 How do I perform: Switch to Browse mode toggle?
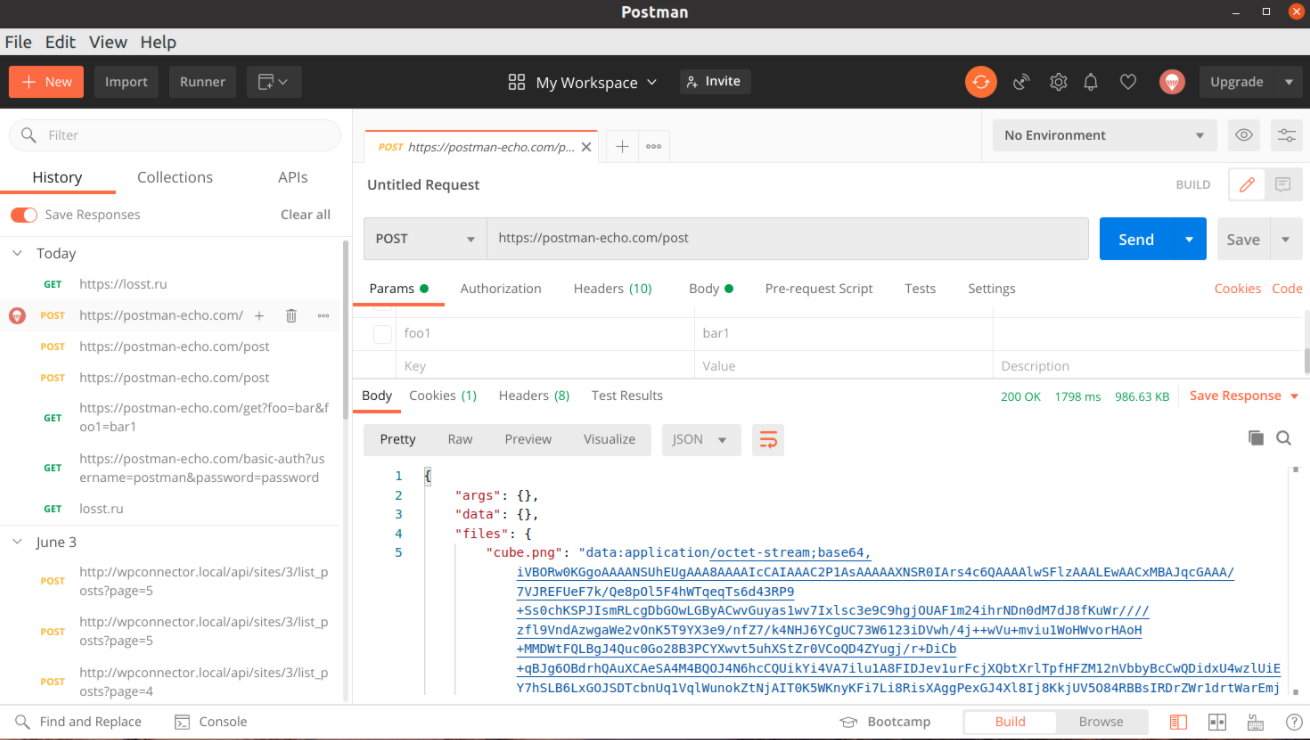point(1101,722)
